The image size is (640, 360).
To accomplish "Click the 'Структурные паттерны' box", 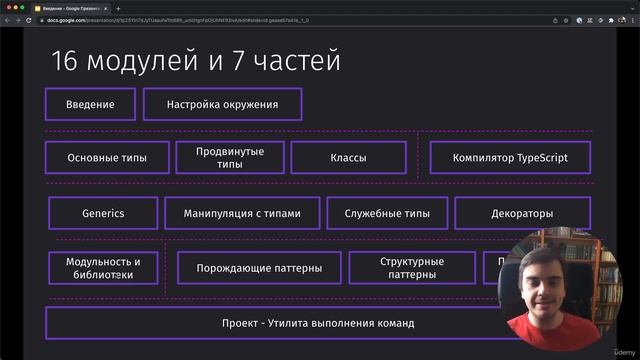I will click(412, 268).
